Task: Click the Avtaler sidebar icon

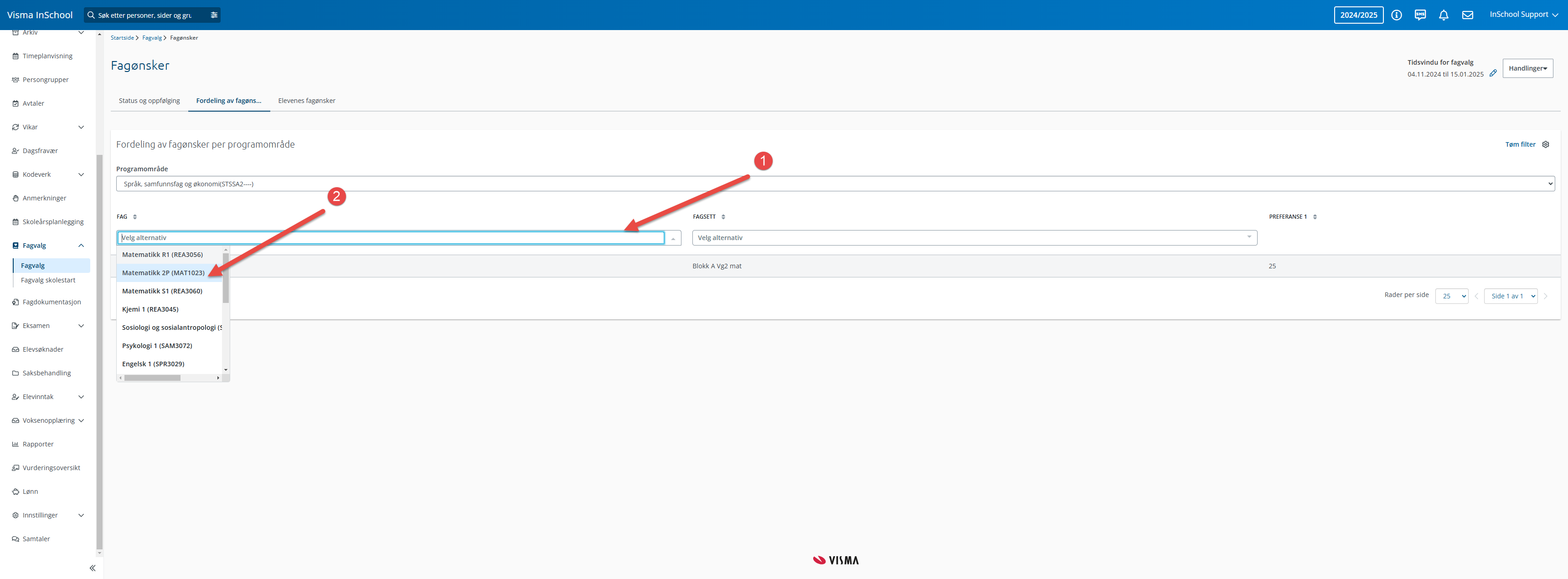Action: [x=15, y=103]
